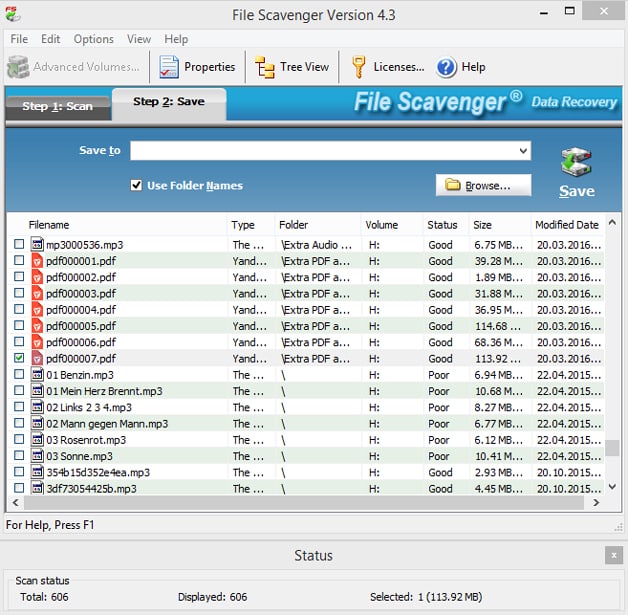Open the Options menu
This screenshot has height=615, width=628.
pos(94,39)
